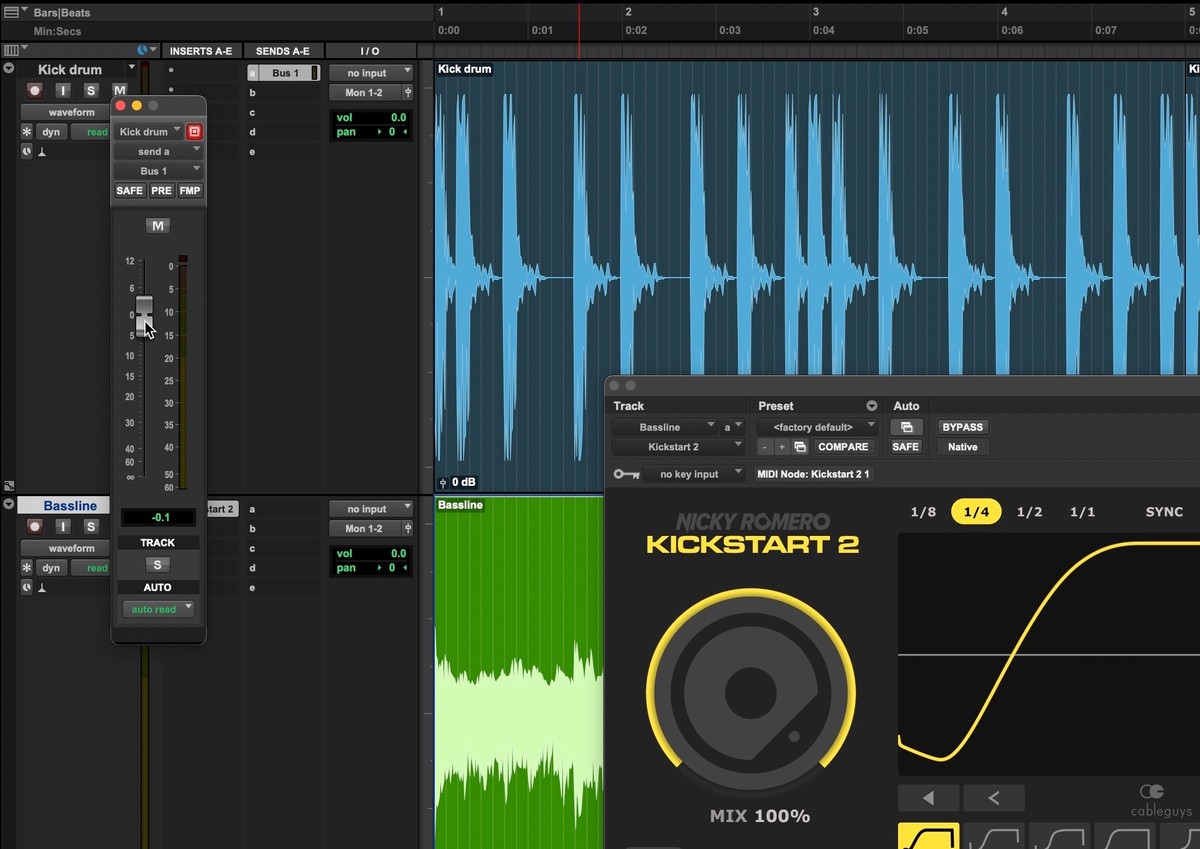The width and height of the screenshot is (1200, 849).
Task: Toggle the plug-in BYPASS button
Action: point(962,427)
